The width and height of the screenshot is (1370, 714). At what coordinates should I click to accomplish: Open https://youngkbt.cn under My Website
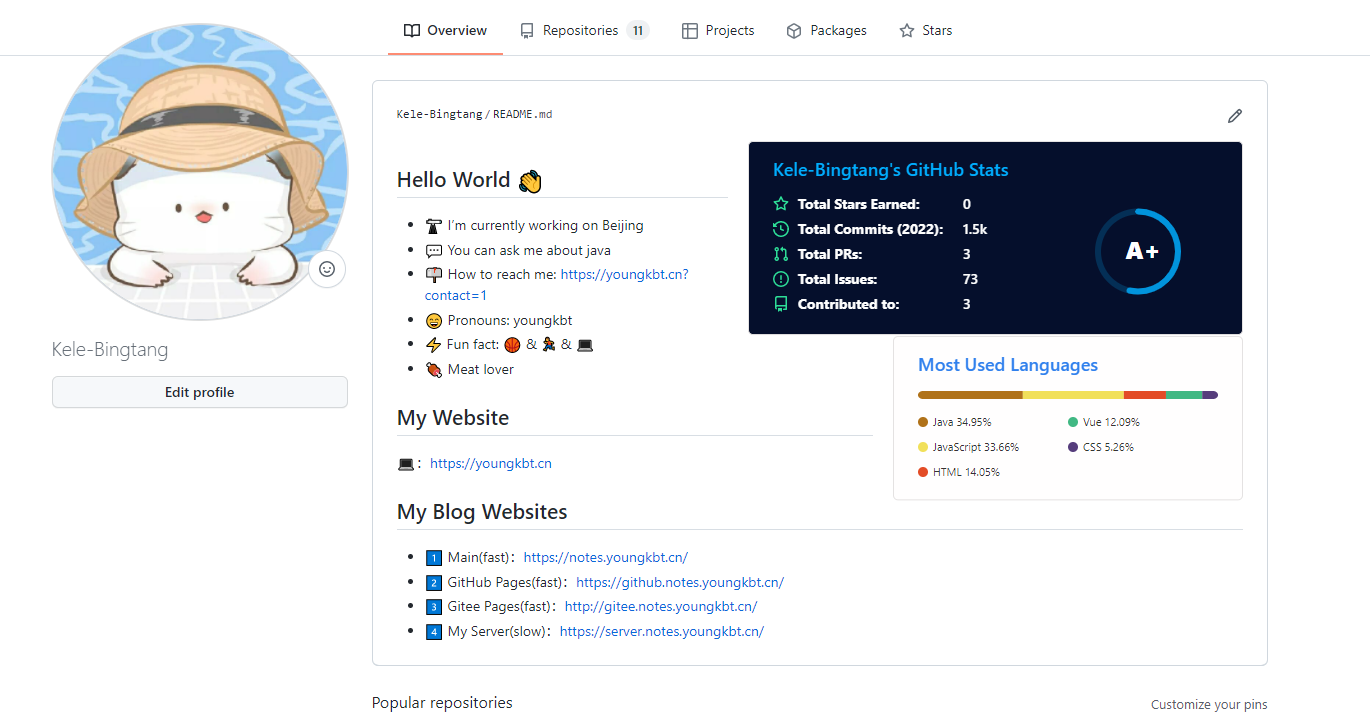point(491,464)
